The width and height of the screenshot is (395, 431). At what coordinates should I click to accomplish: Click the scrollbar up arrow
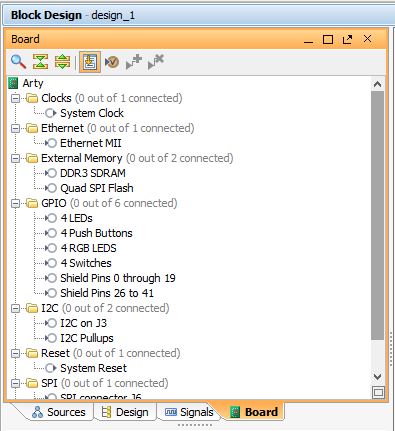(x=377, y=84)
